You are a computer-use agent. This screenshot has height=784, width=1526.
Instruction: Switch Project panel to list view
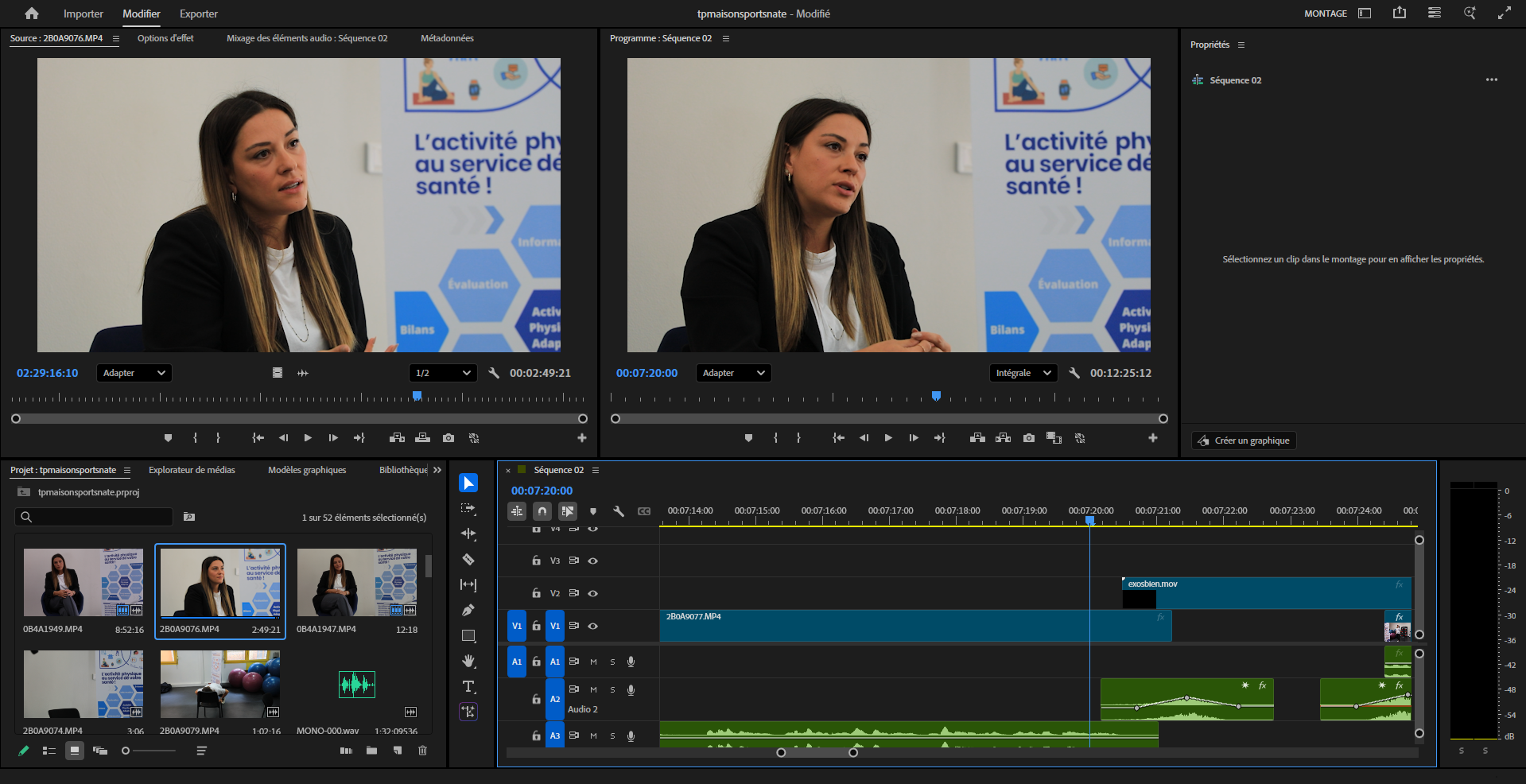pos(49,751)
